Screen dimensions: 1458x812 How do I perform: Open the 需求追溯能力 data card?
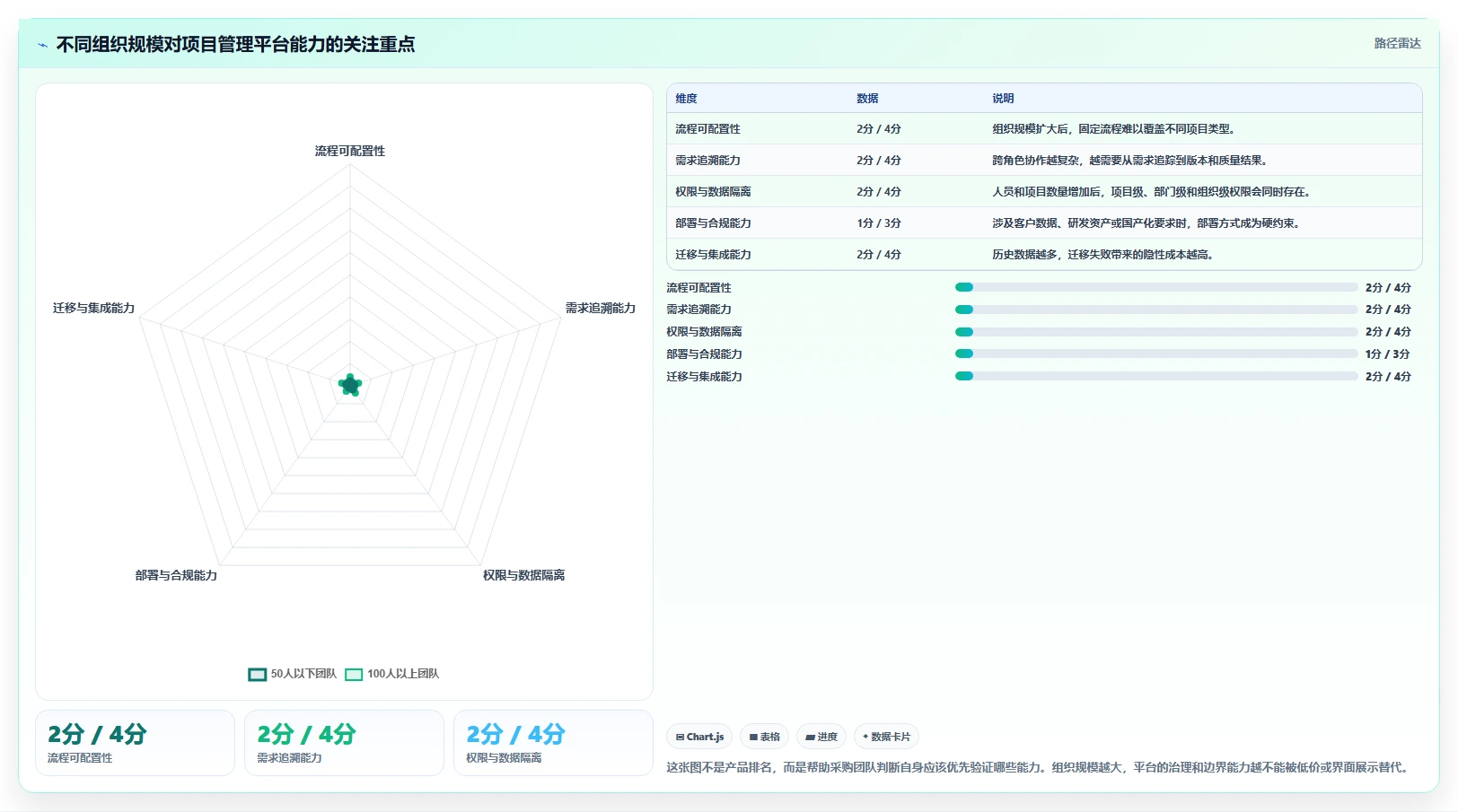coord(344,743)
